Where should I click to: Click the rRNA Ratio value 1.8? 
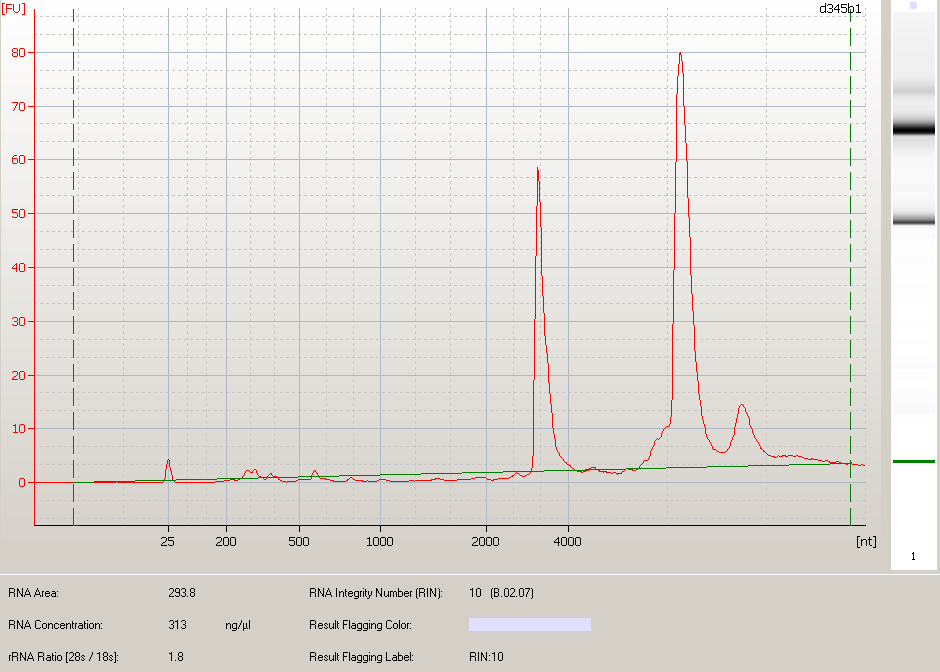click(176, 657)
